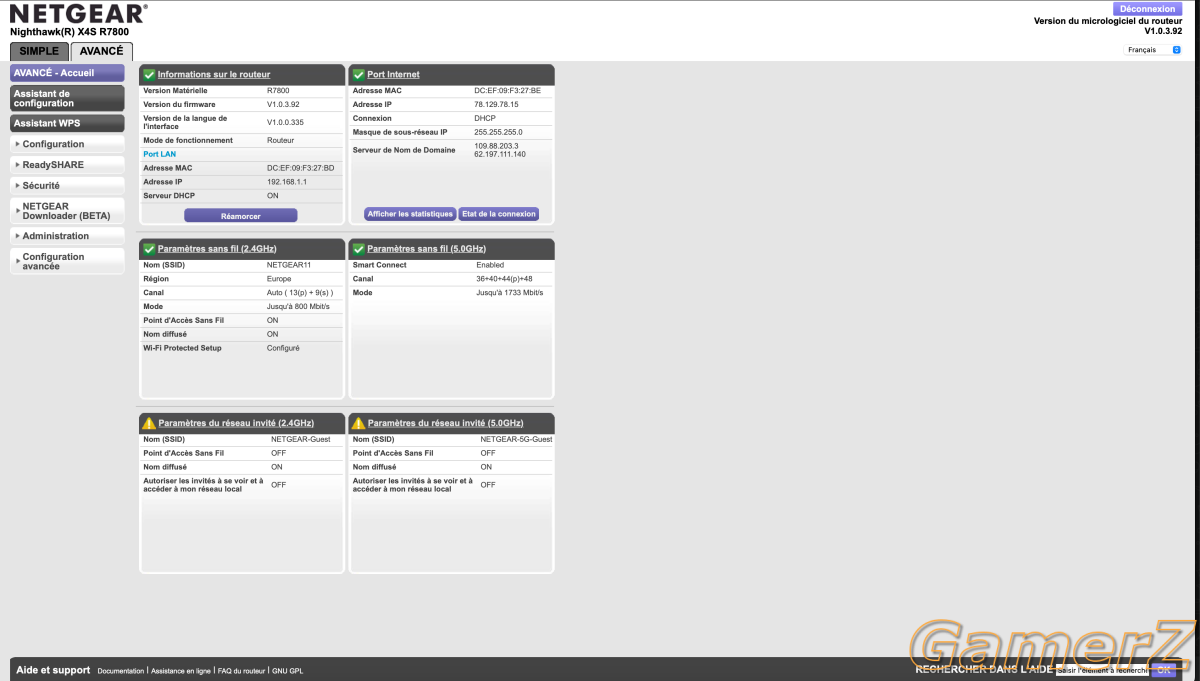1200x681 pixels.
Task: Click Etat de la connexion button
Action: click(499, 214)
